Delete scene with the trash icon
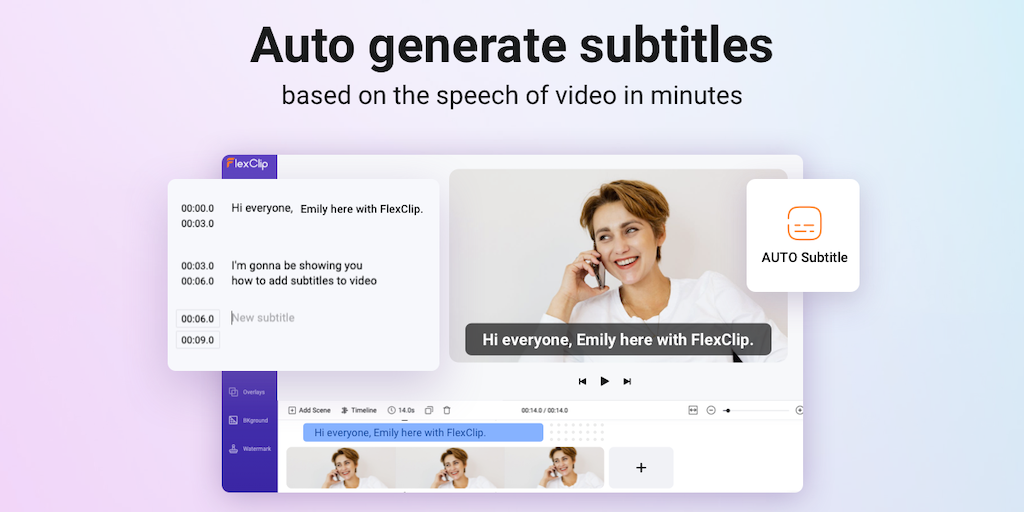This screenshot has width=1024, height=512. [x=447, y=410]
